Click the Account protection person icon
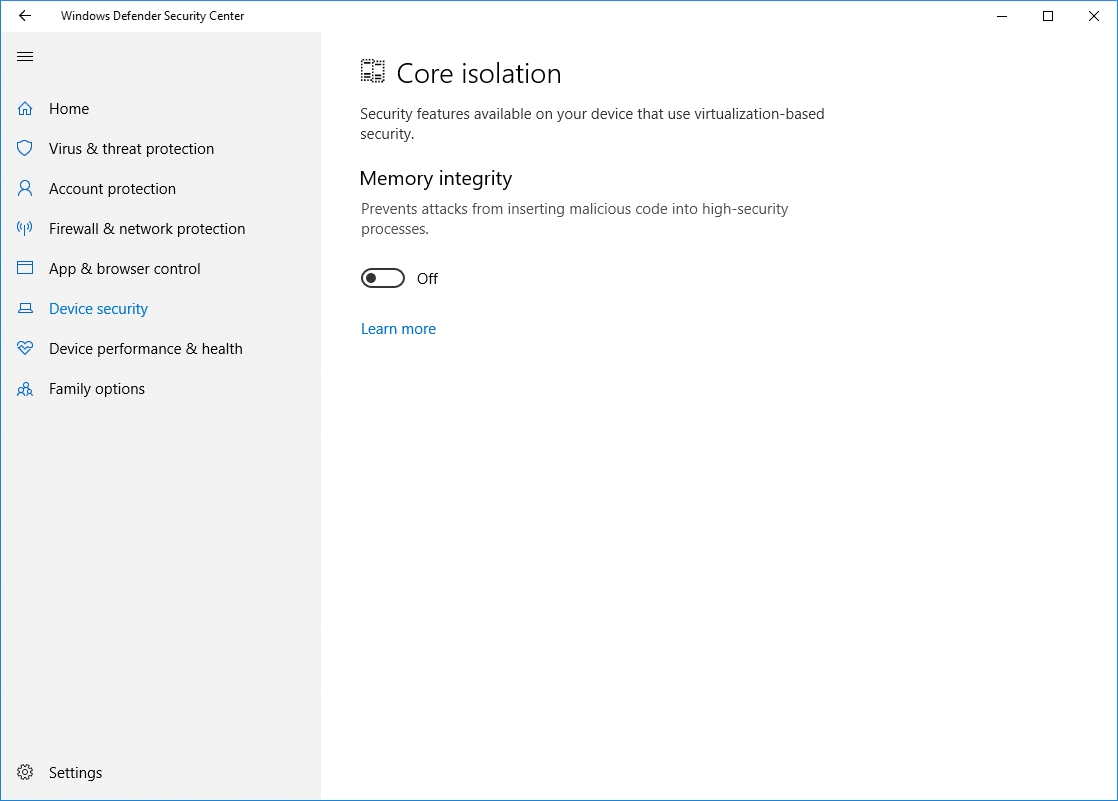Image resolution: width=1118 pixels, height=801 pixels. tap(25, 189)
